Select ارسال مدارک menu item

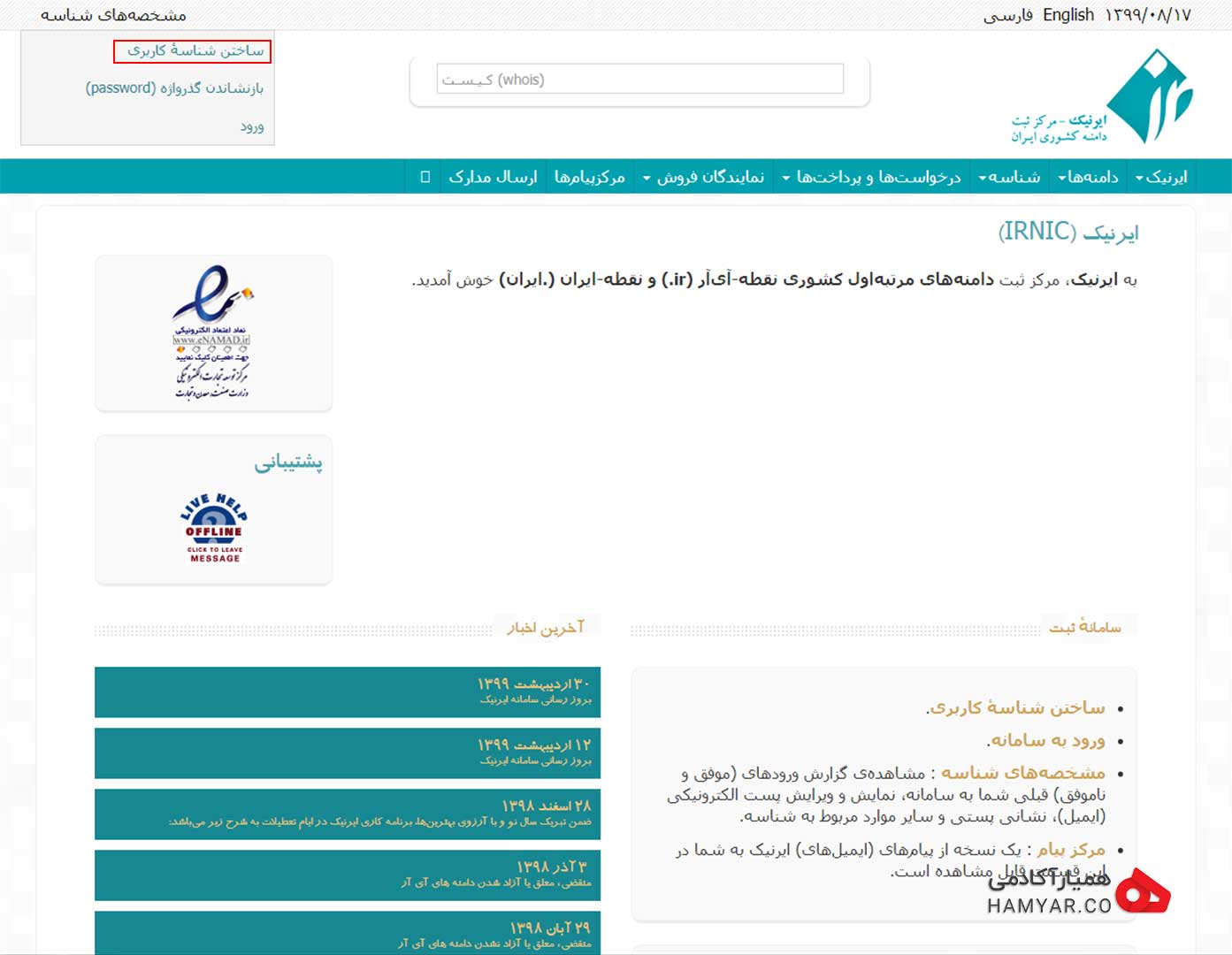[494, 177]
